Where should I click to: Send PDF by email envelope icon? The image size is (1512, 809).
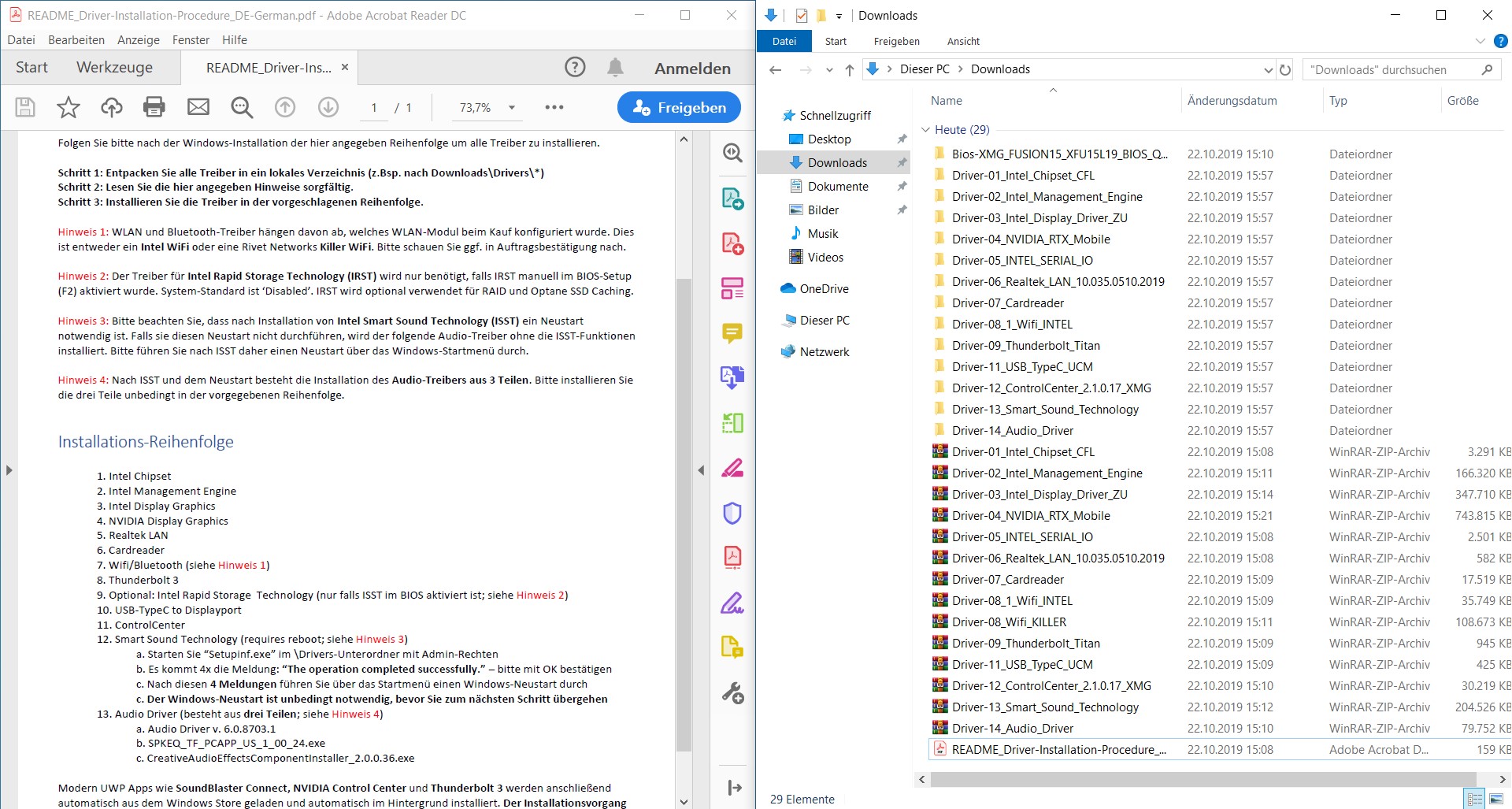(x=198, y=107)
